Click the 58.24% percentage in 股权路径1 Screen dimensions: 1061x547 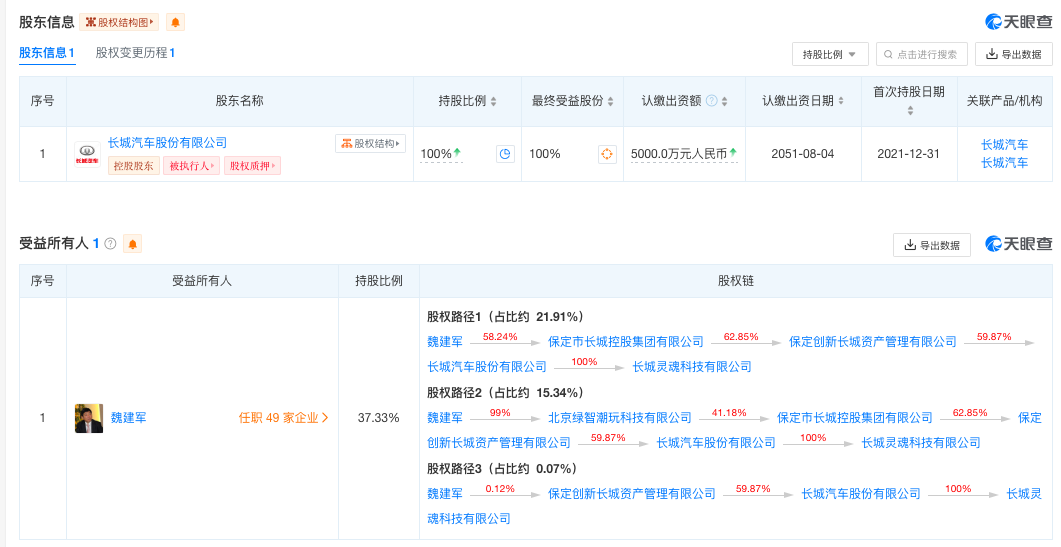pos(500,336)
